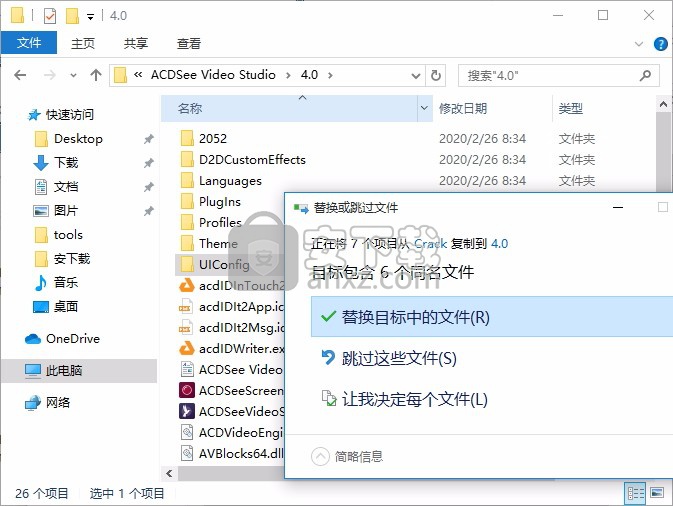Image resolution: width=673 pixels, height=506 pixels.
Task: Click the search magnifier icon
Action: click(x=645, y=76)
